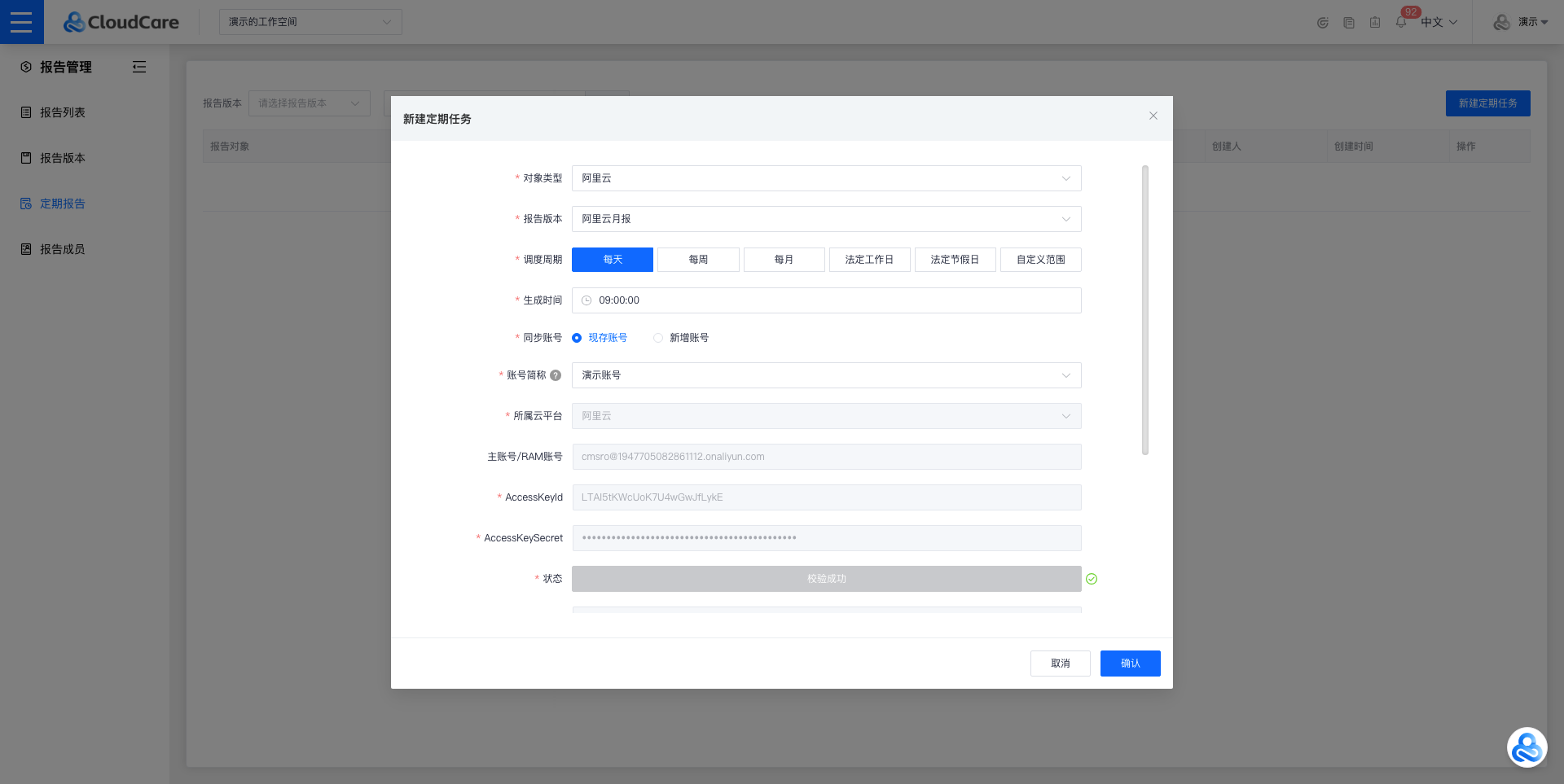Click the hamburger menu icon
Viewport: 1564px width, 784px height.
click(x=21, y=22)
